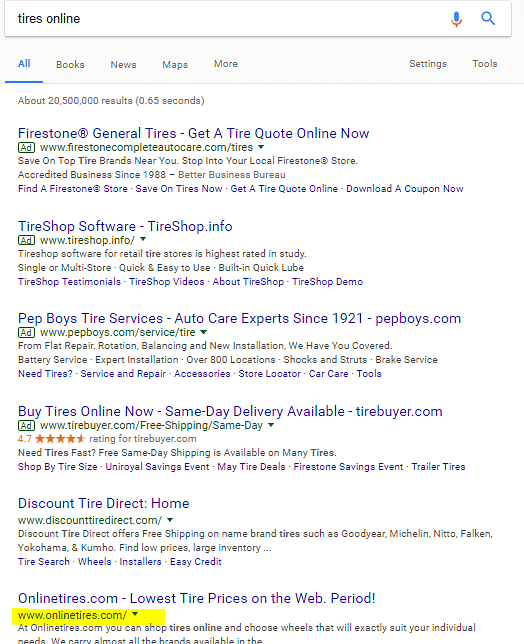This screenshot has width=524, height=644.
Task: Open Service and Repair sitelink
Action: [x=123, y=373]
